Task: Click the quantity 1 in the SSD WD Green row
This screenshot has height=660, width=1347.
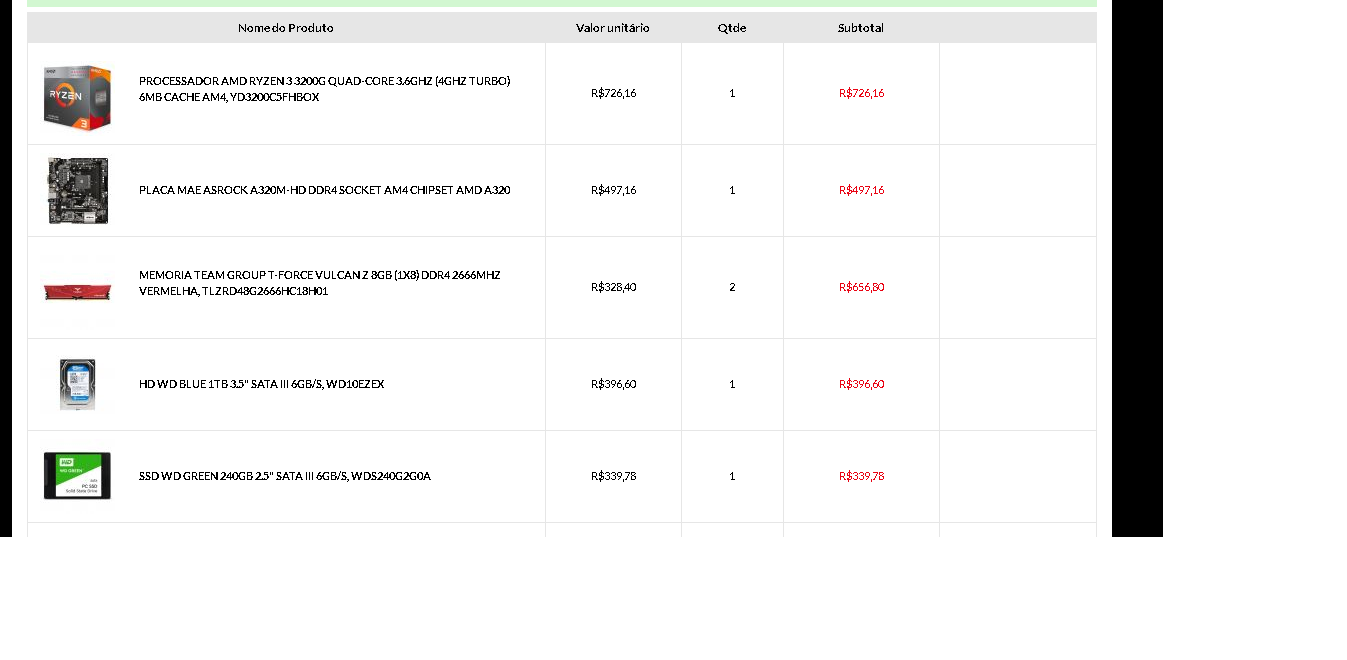Action: click(x=732, y=476)
